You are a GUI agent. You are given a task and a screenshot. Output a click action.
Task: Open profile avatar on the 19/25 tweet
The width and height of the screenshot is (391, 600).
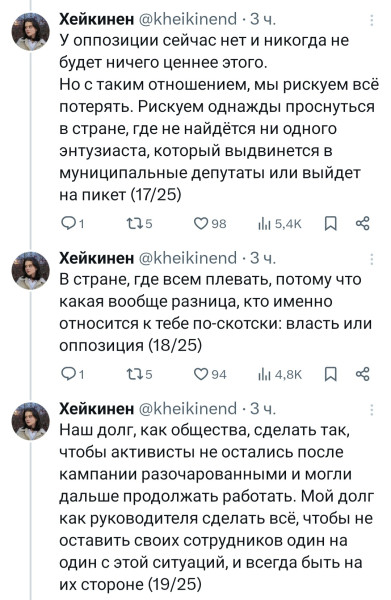(31, 421)
